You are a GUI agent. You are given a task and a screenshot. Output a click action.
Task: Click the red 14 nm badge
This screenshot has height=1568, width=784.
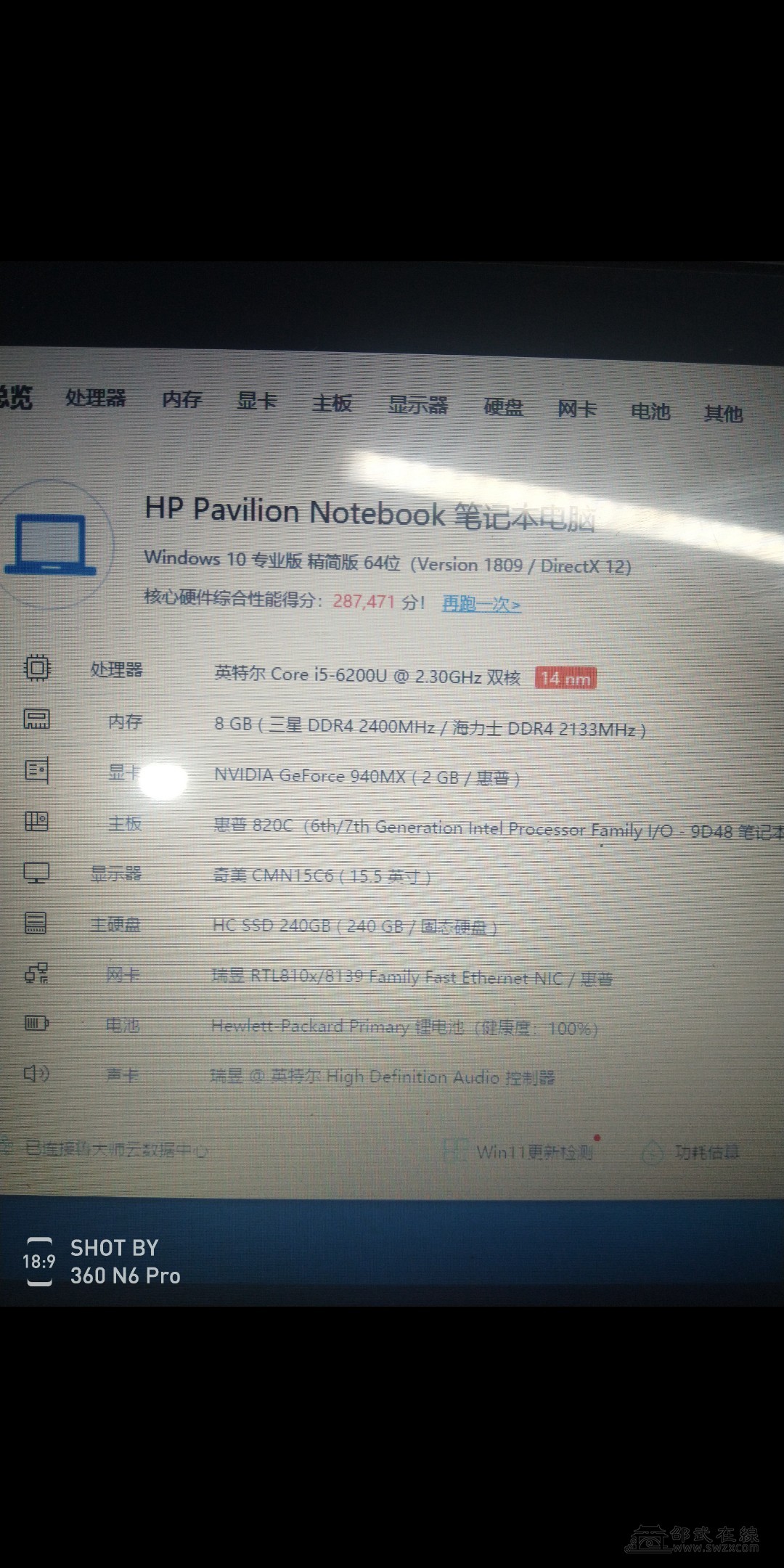565,678
